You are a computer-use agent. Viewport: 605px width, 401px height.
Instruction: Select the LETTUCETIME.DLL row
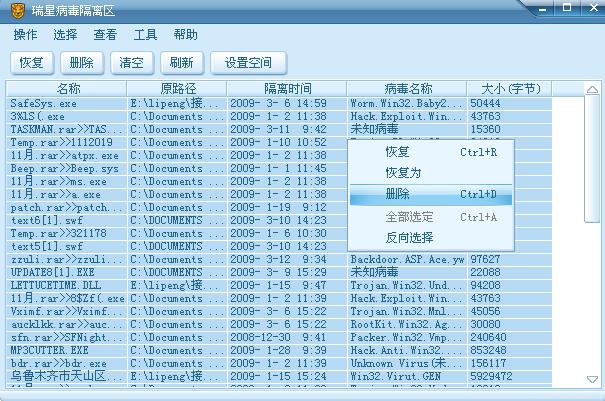point(279,285)
